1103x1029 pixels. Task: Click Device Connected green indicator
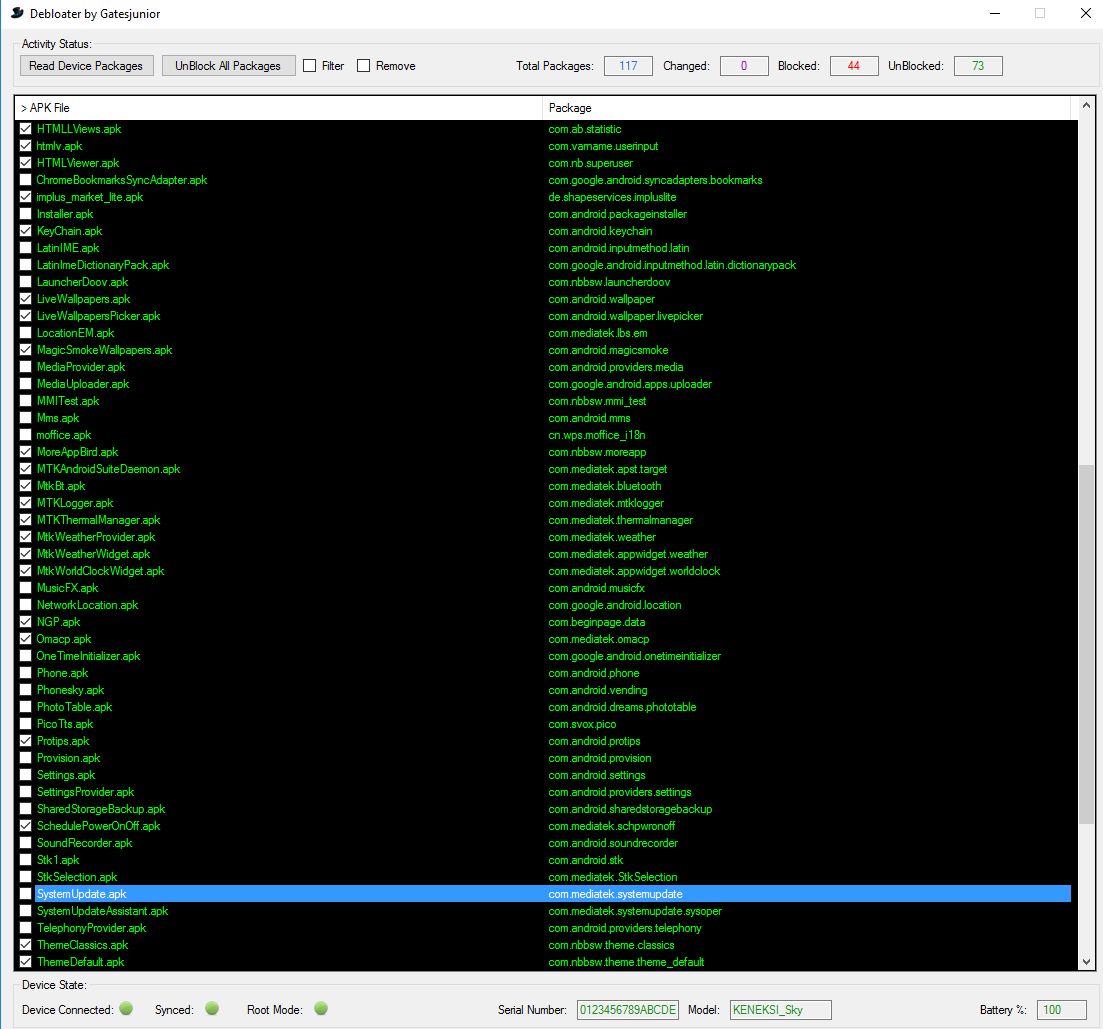tap(126, 1009)
